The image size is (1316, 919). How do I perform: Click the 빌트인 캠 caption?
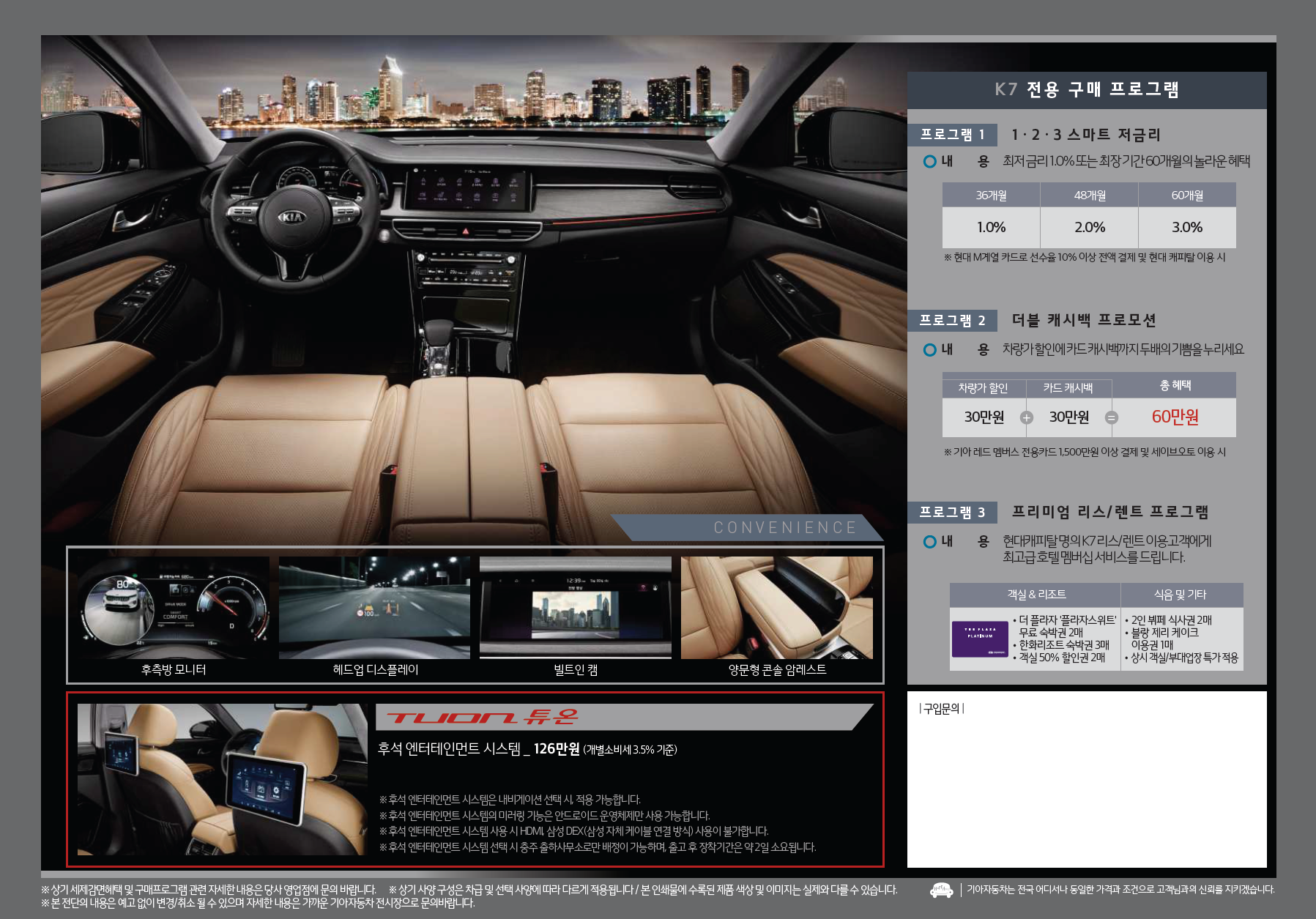pyautogui.click(x=576, y=669)
